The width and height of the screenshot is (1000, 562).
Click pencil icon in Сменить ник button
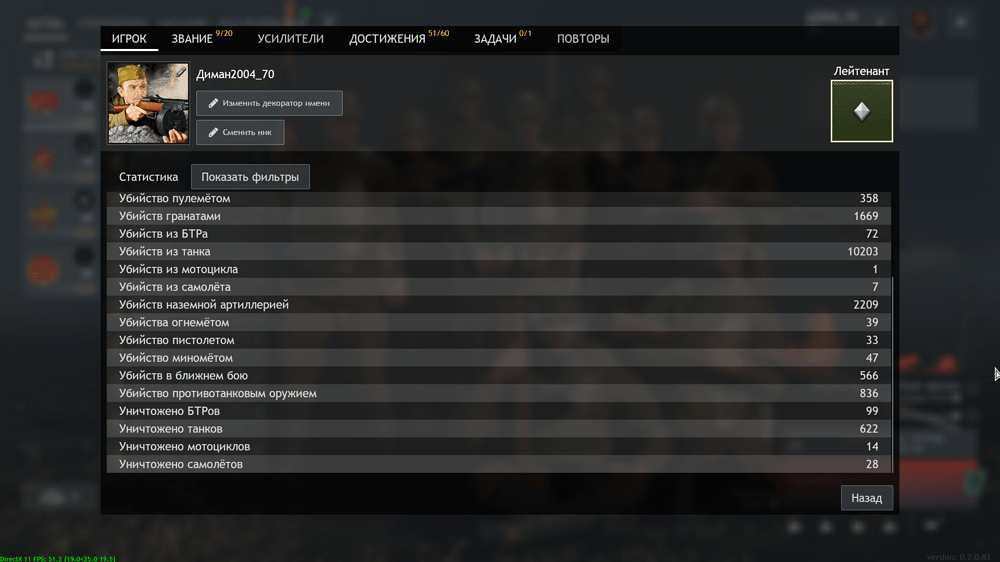[x=213, y=132]
